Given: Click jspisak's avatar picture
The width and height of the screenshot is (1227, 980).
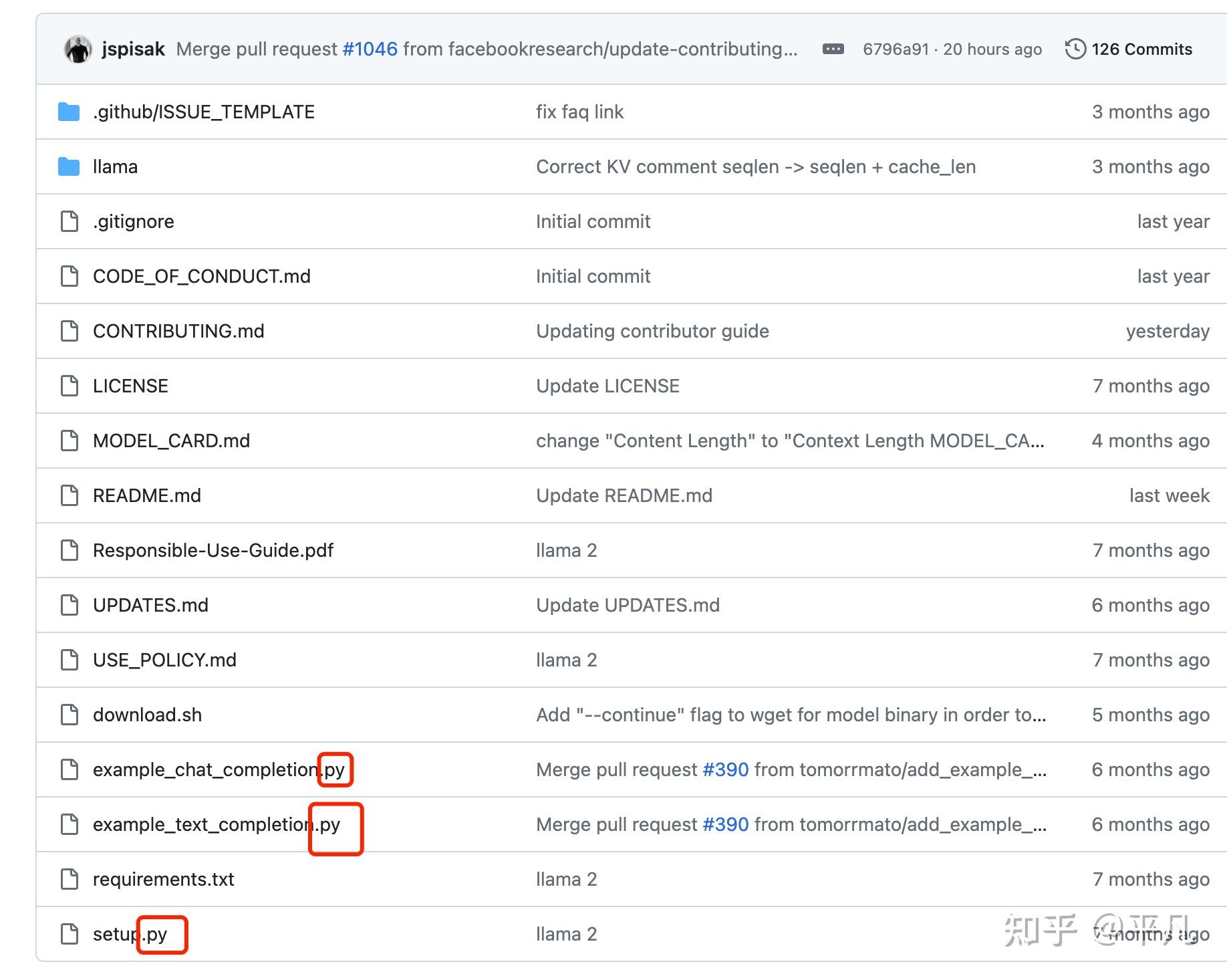Looking at the screenshot, I should [78, 49].
